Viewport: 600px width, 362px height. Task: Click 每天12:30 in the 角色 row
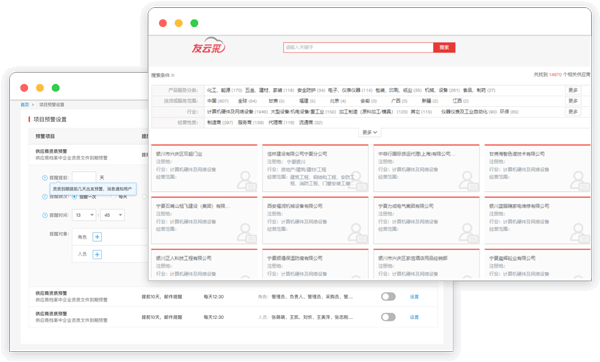214,297
